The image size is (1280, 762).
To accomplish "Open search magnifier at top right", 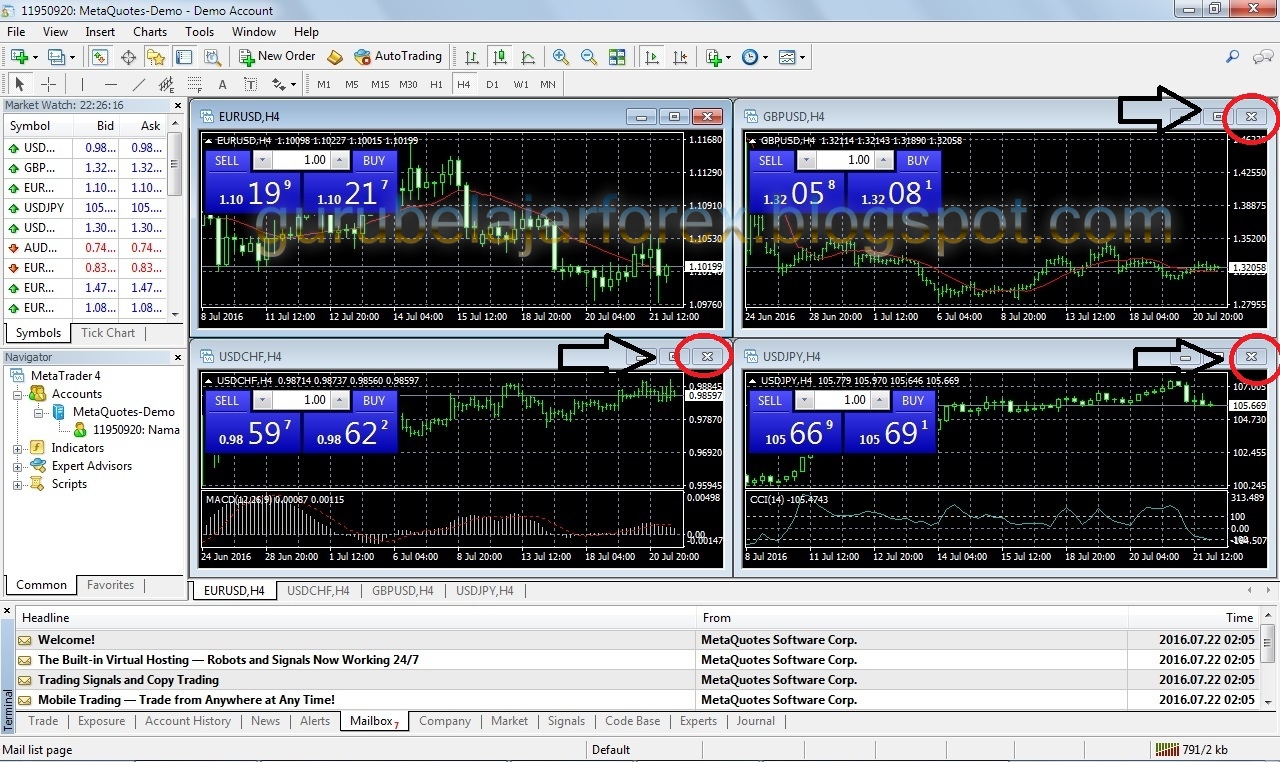I will [x=1233, y=57].
